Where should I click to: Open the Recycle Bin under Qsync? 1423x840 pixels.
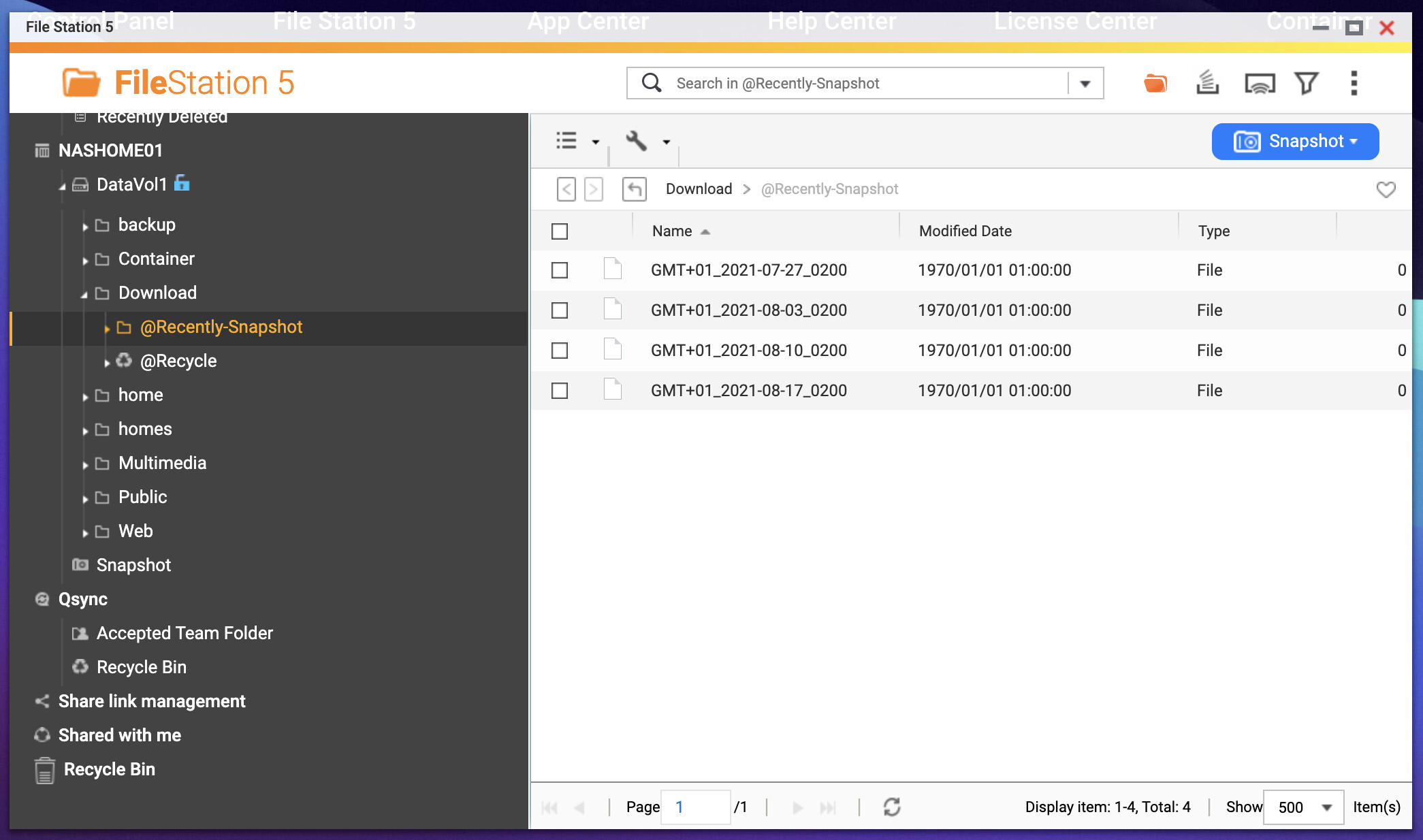142,667
